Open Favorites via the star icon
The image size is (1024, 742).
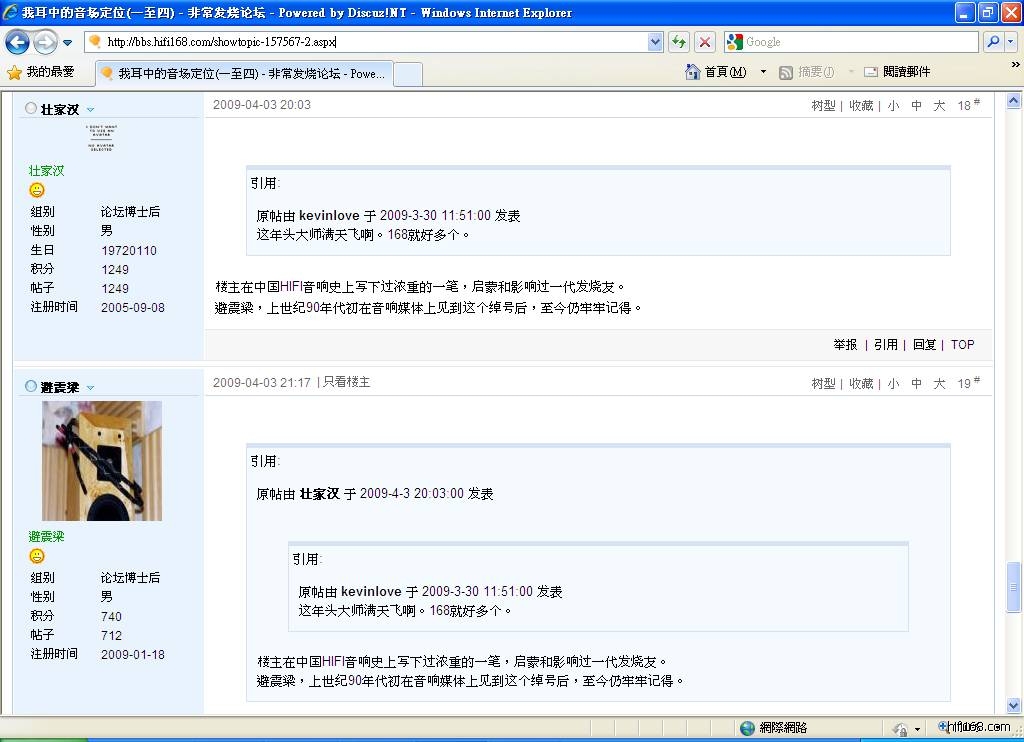[x=14, y=72]
